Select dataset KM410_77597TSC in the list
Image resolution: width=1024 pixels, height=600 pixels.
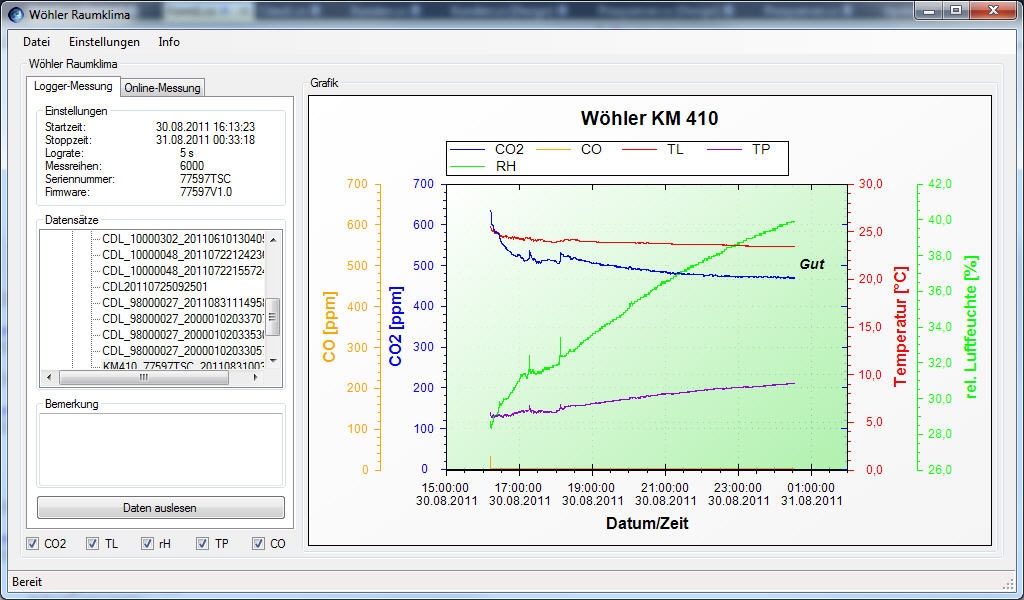[x=183, y=365]
